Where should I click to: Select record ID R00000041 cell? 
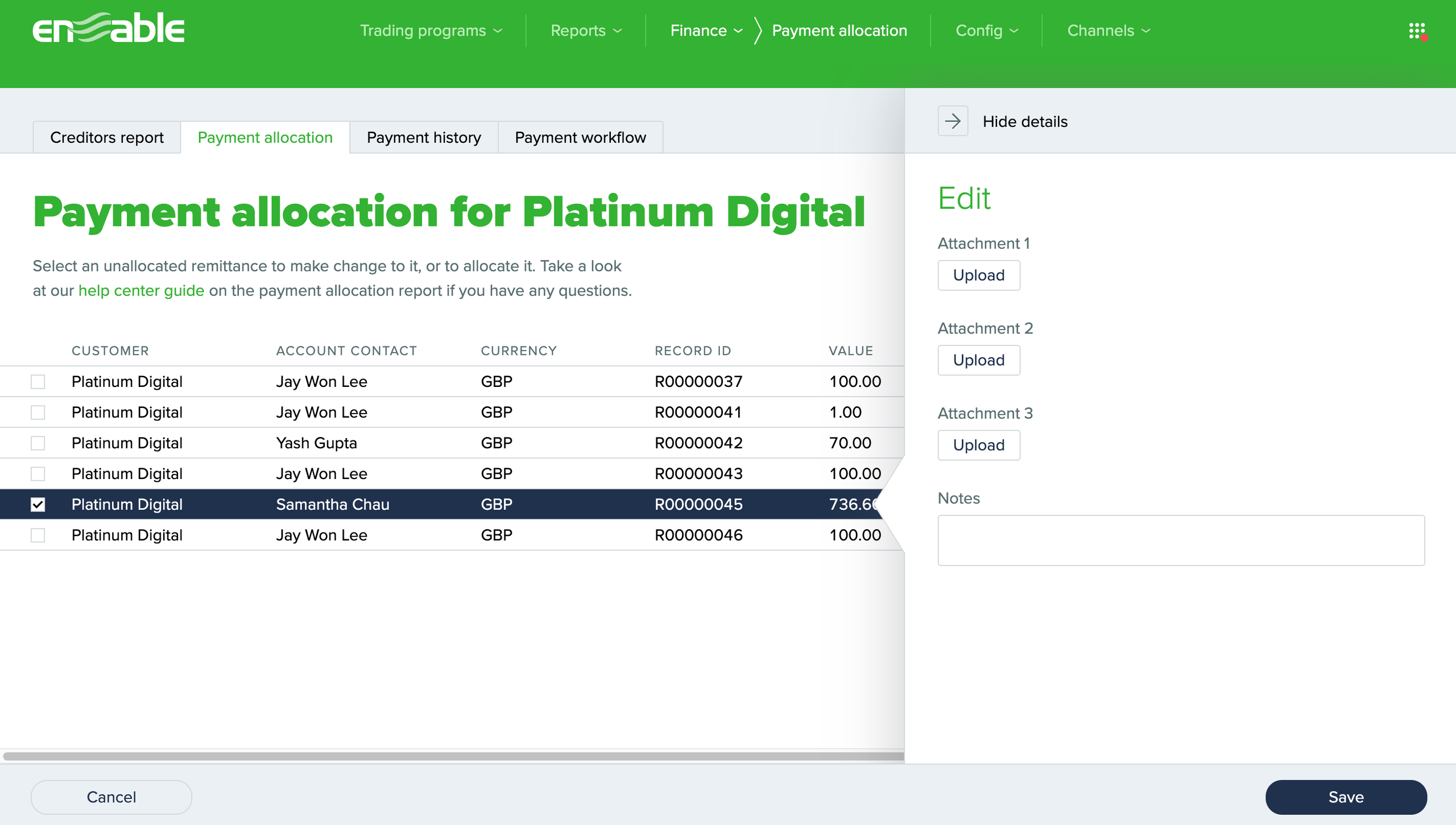[698, 412]
